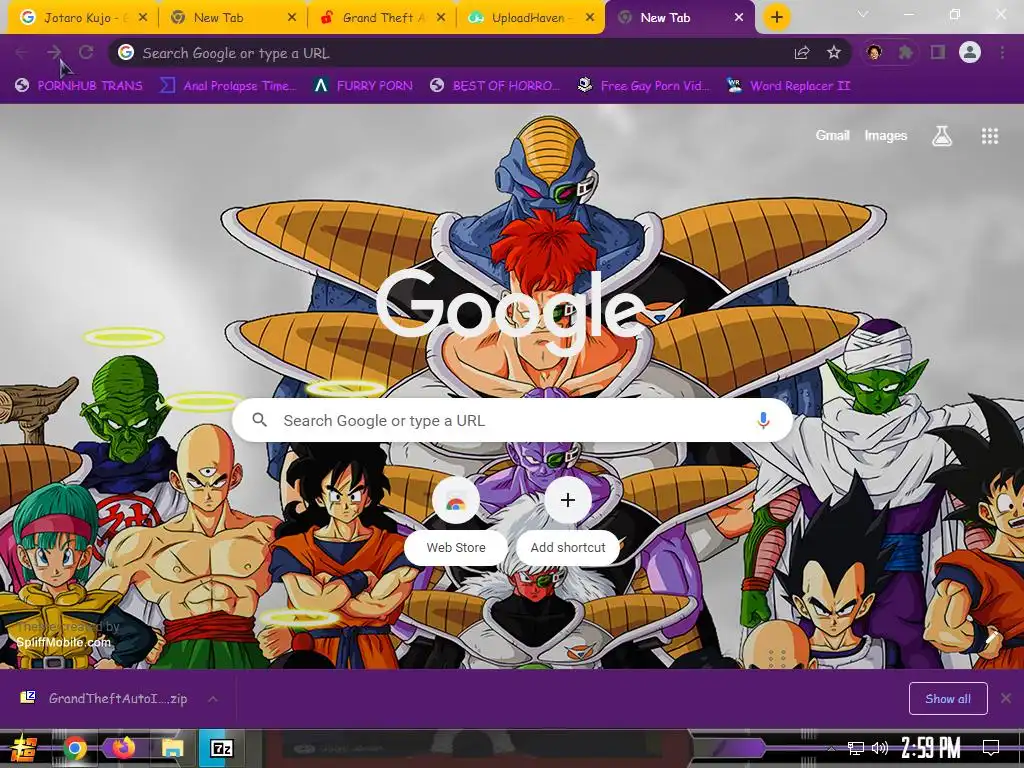Open the Chrome three-dot menu
Viewport: 1024px width, 768px height.
coord(1002,52)
